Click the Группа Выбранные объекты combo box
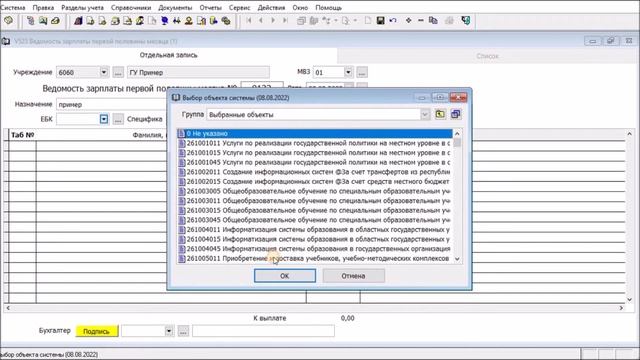 (x=318, y=115)
